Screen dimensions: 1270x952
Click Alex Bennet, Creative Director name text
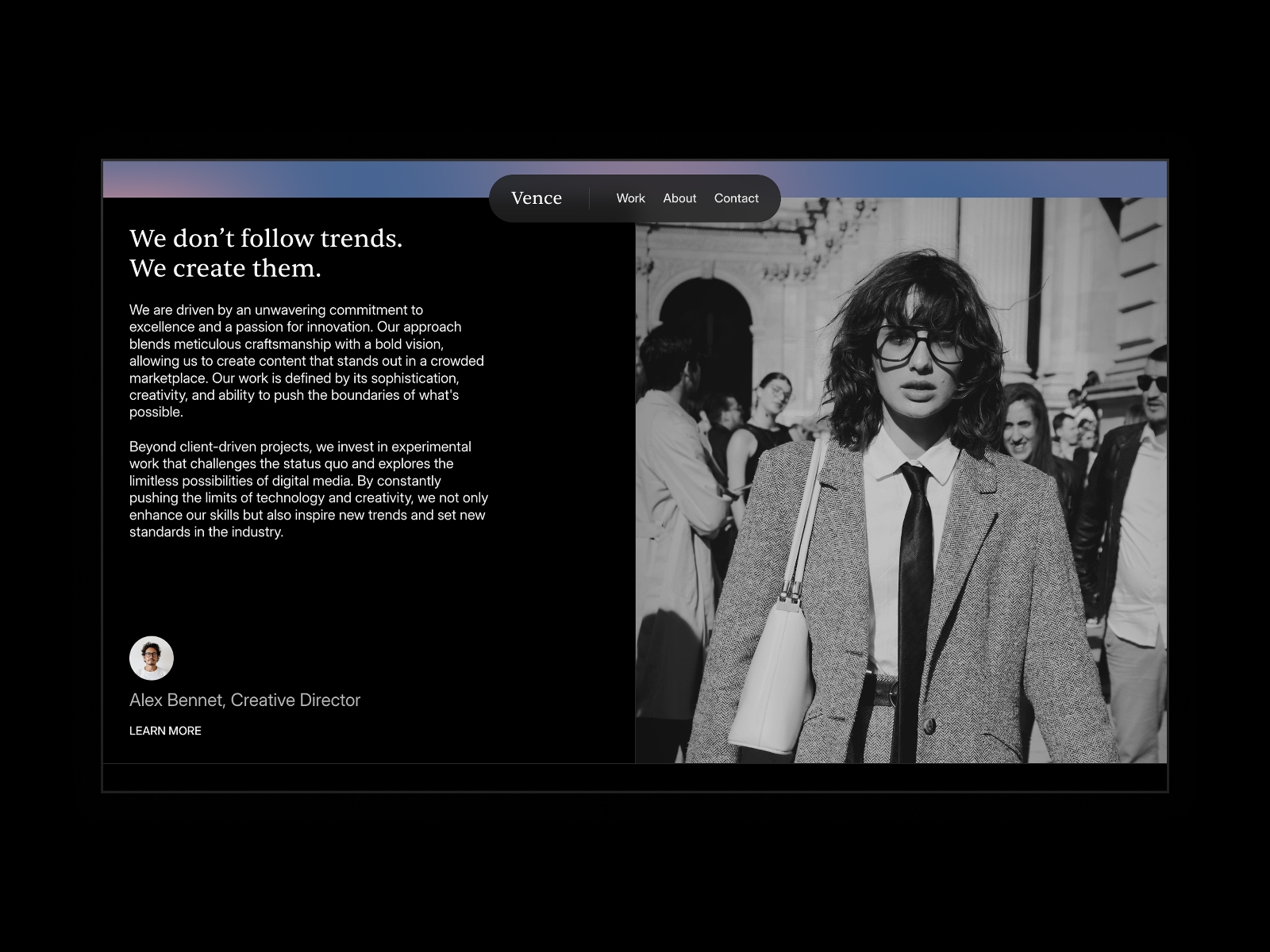coord(245,701)
